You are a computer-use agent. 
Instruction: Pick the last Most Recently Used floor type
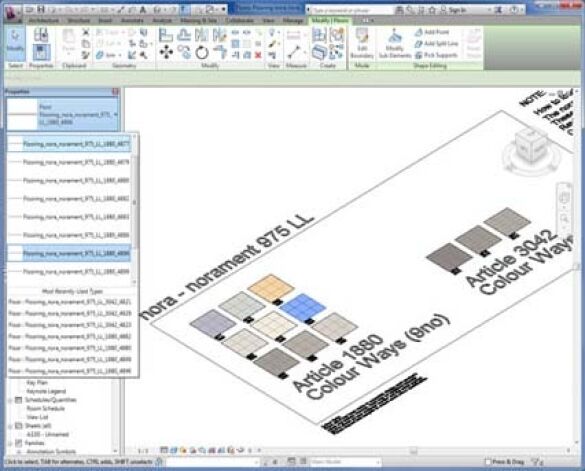pyautogui.click(x=70, y=371)
